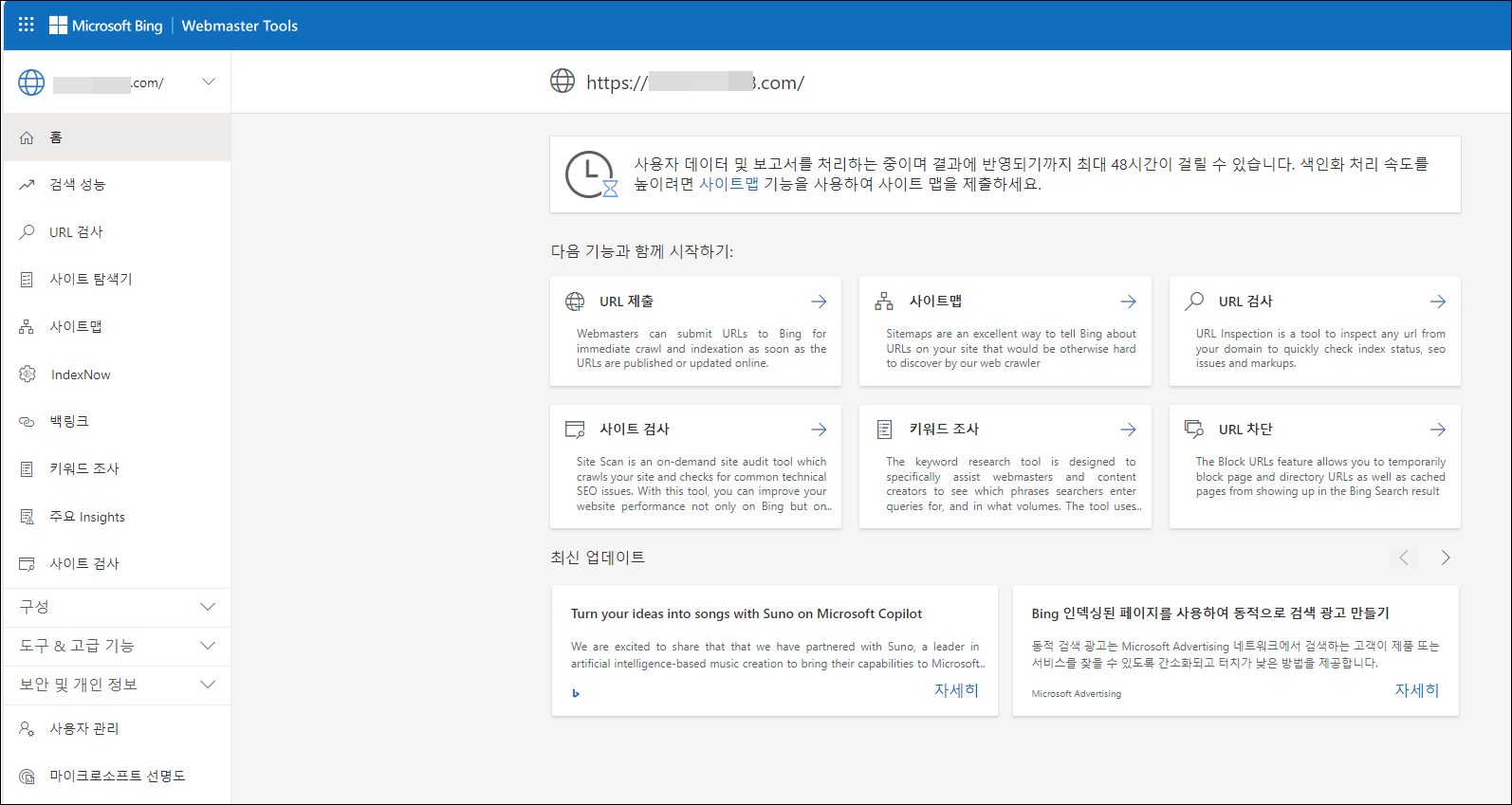Open 마이크로소프트 선명도 in the sidebar
The width and height of the screenshot is (1512, 805).
tap(117, 776)
